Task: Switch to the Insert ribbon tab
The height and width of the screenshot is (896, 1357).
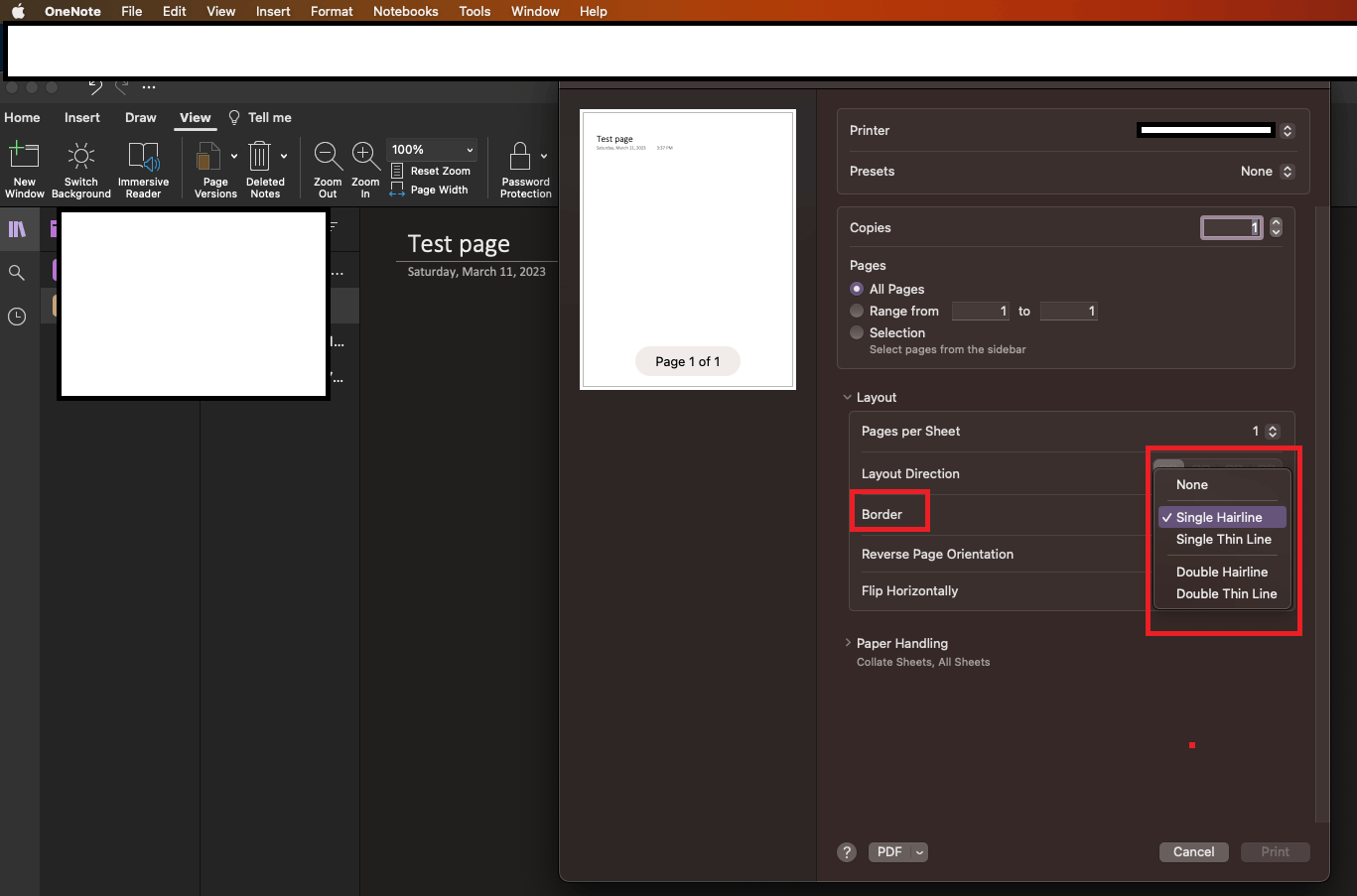Action: click(x=82, y=117)
